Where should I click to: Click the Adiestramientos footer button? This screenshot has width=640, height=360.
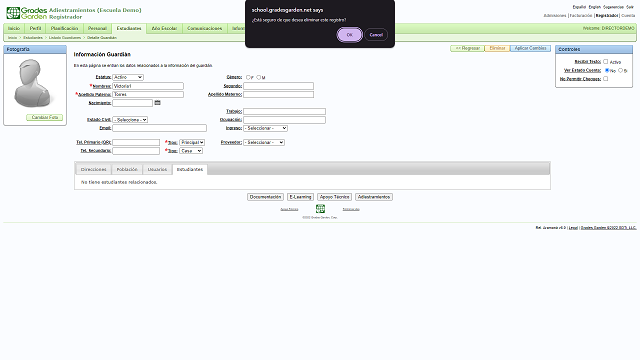tap(374, 197)
